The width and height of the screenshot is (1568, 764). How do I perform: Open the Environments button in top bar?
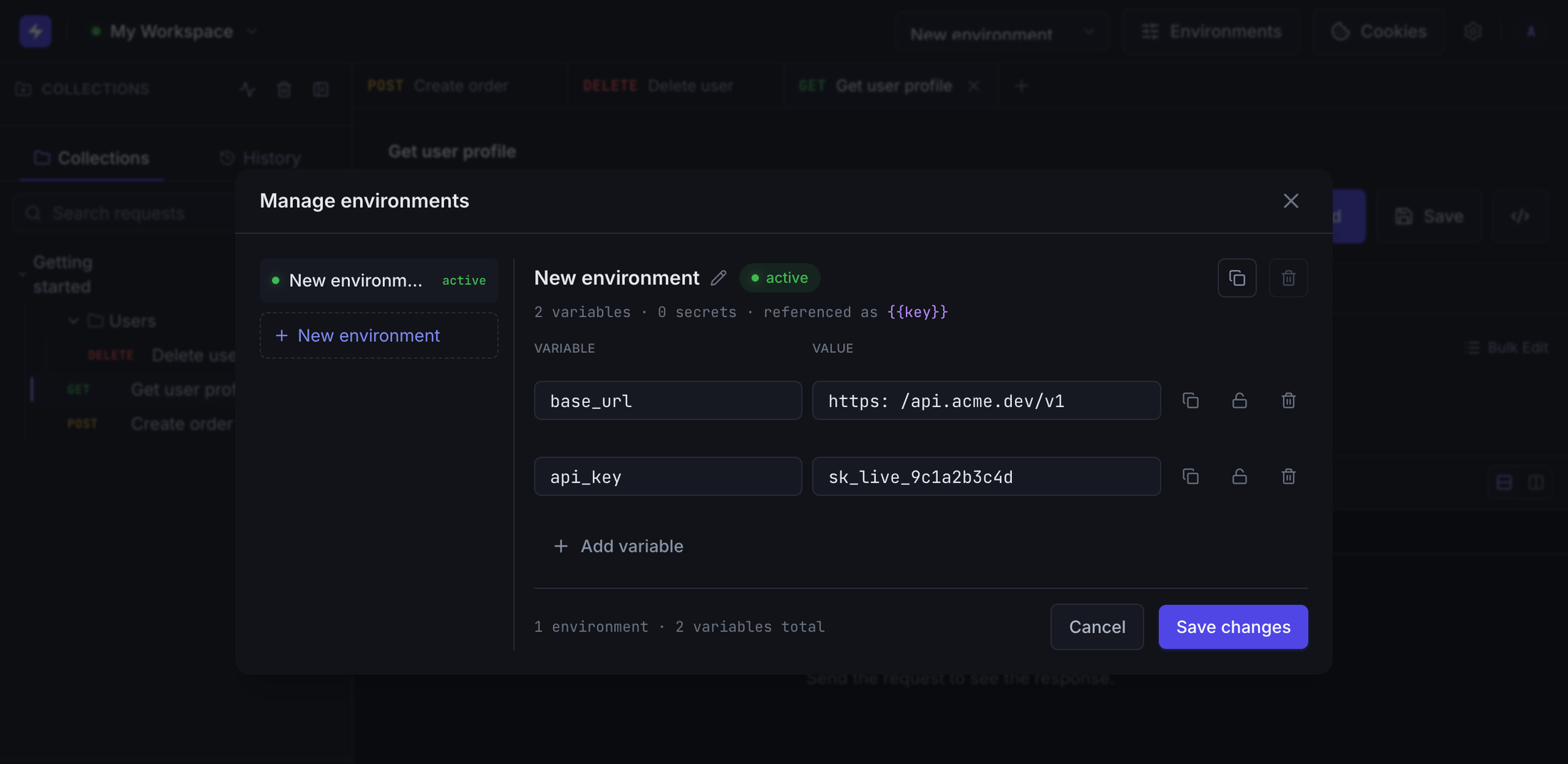(1212, 31)
